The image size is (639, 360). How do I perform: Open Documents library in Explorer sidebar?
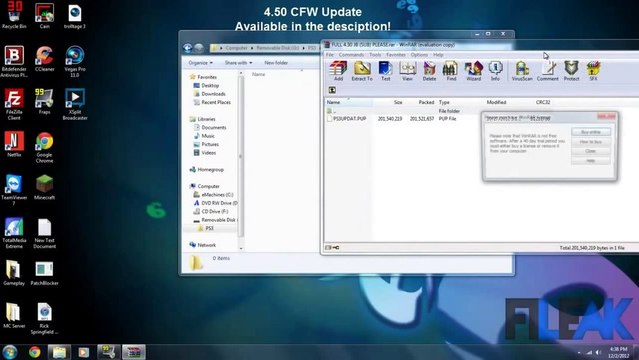(210, 128)
